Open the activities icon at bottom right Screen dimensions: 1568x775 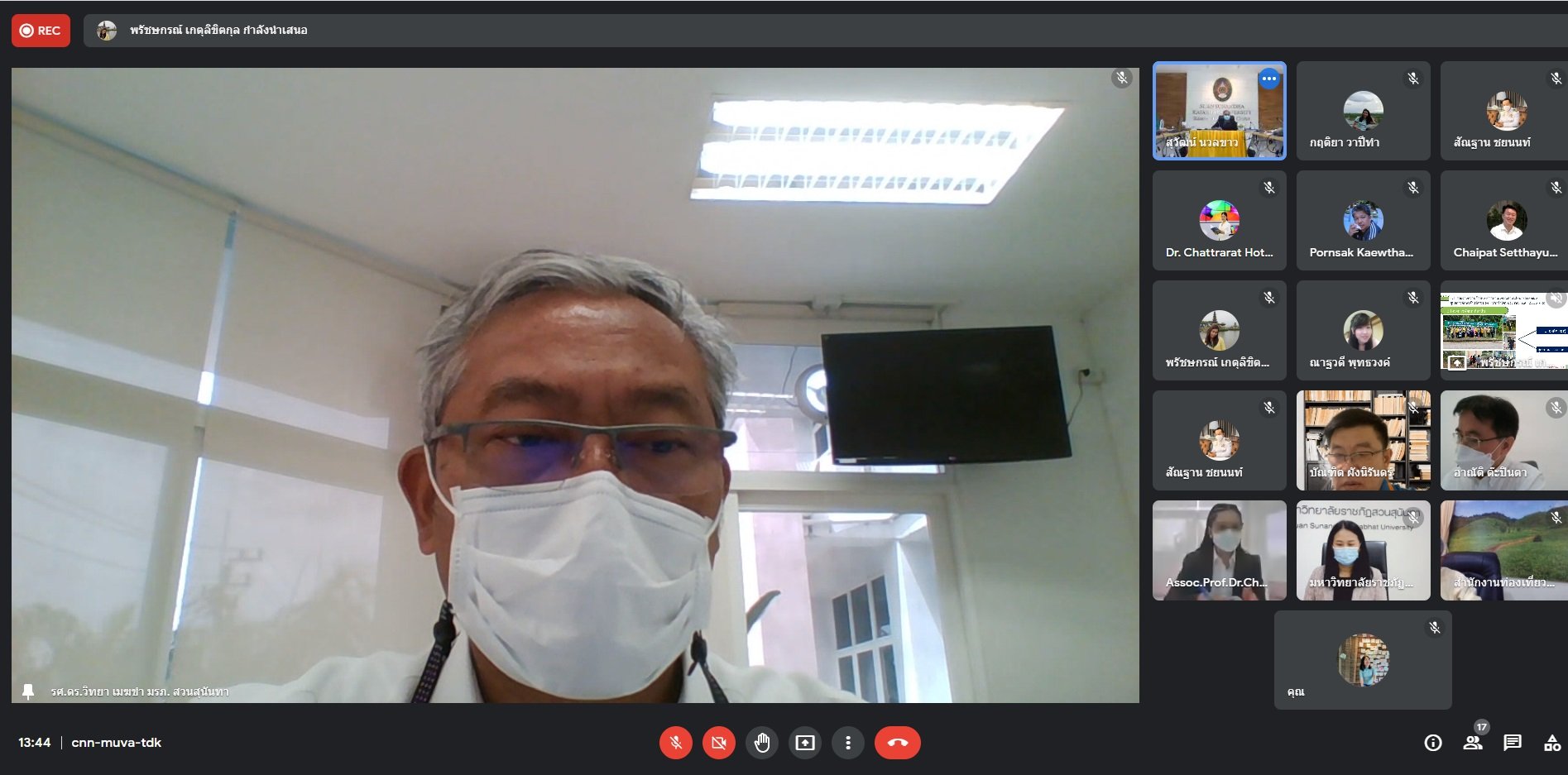[x=1552, y=743]
